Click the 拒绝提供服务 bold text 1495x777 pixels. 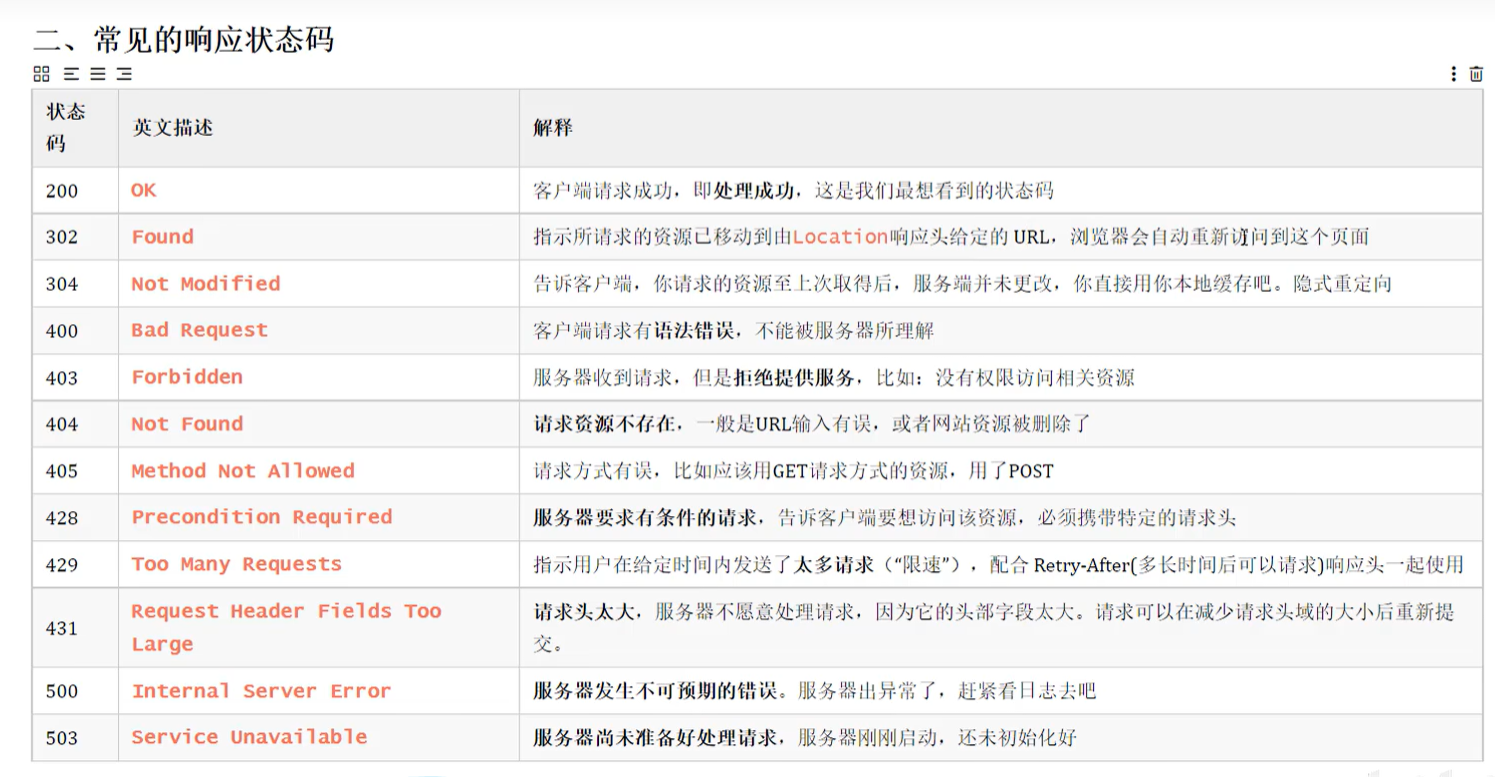(x=795, y=377)
